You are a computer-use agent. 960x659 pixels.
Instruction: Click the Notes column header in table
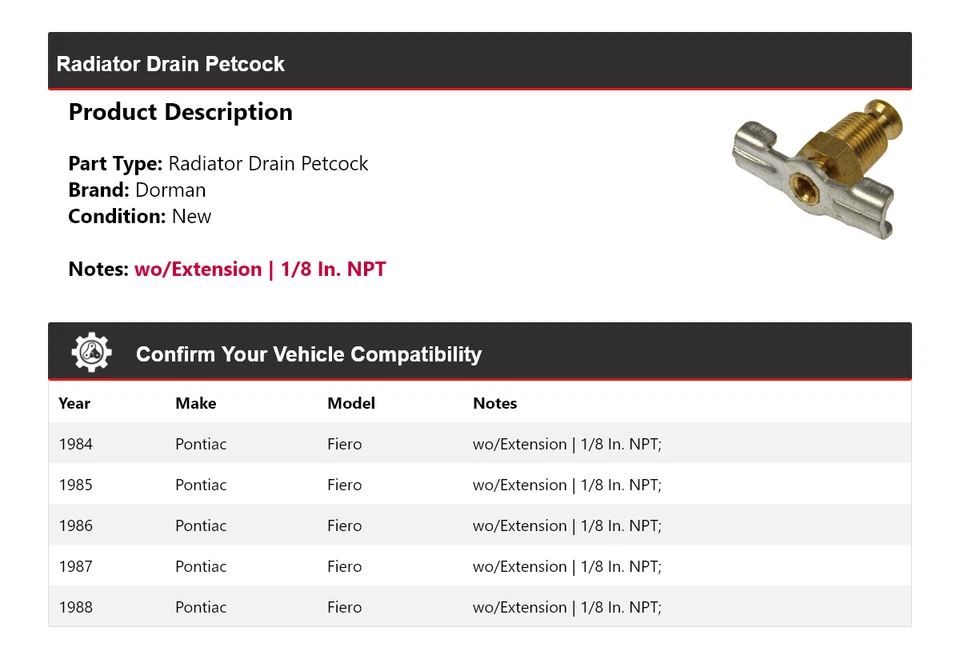495,403
